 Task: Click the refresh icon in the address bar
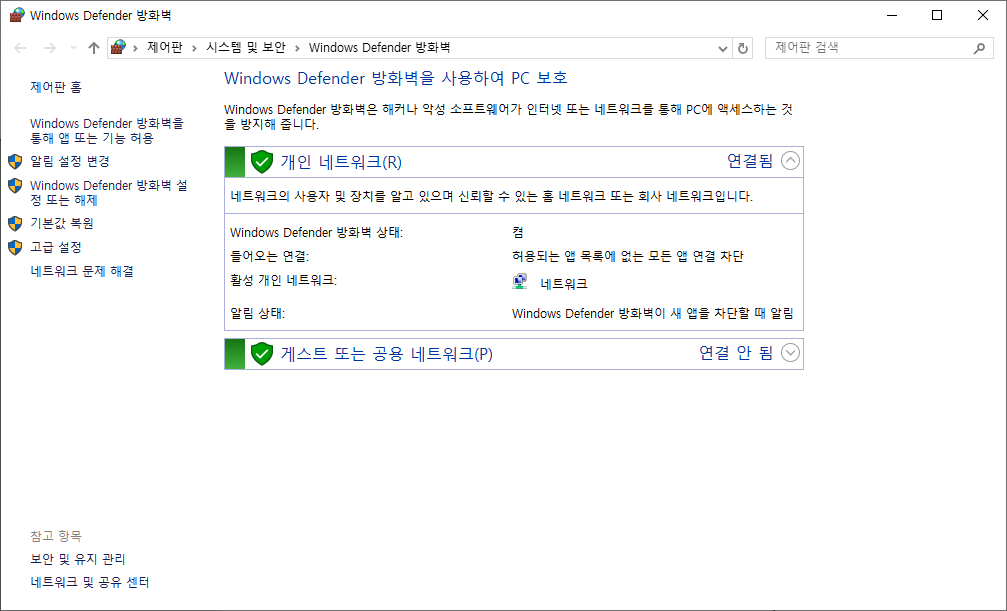click(741, 47)
